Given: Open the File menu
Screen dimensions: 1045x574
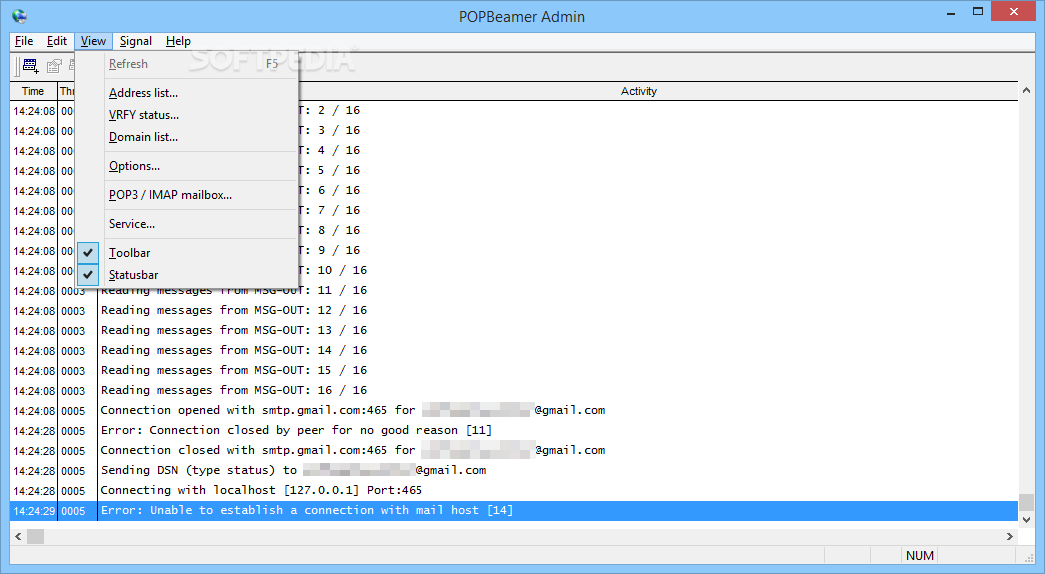Looking at the screenshot, I should [24, 41].
